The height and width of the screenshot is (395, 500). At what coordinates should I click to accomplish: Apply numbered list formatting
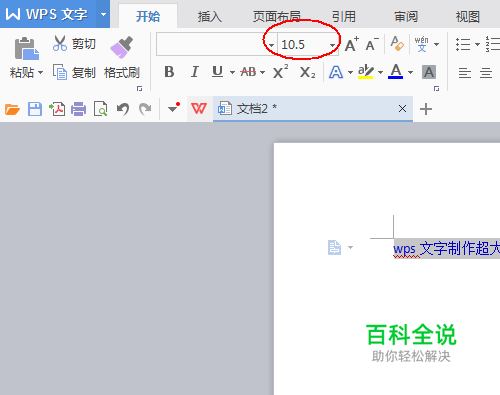pyautogui.click(x=493, y=44)
